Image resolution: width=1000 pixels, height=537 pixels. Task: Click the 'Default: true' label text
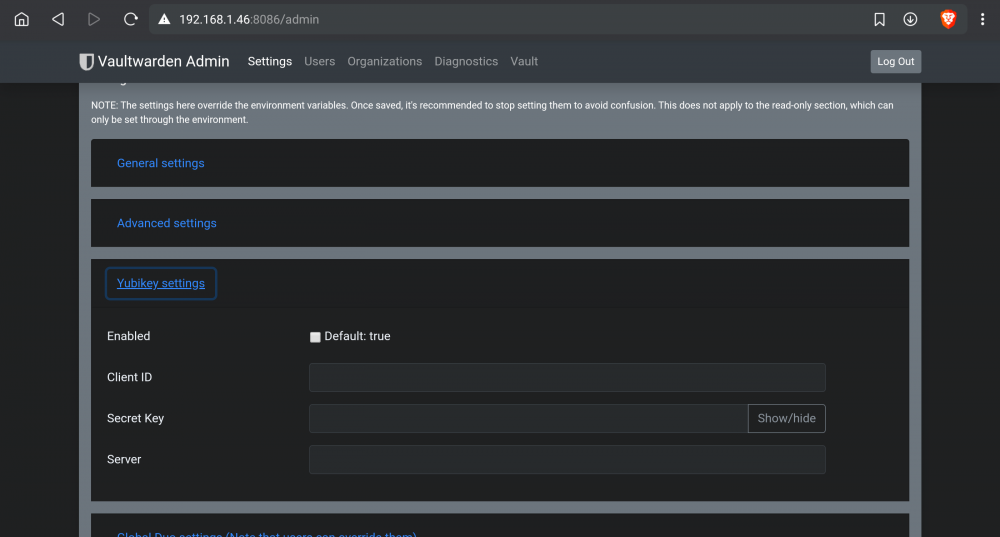point(357,336)
